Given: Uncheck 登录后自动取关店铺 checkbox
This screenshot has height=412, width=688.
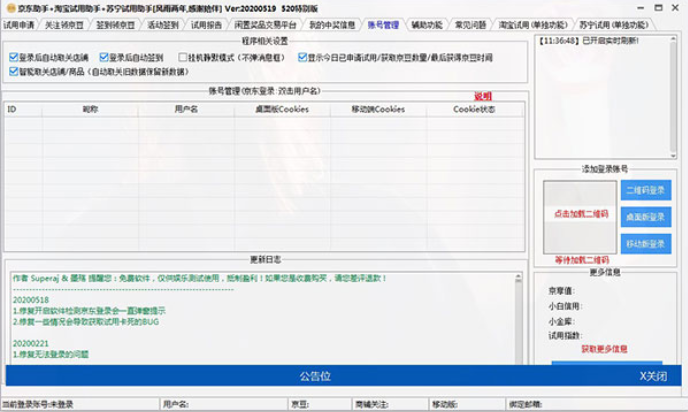Looking at the screenshot, I should pos(13,57).
